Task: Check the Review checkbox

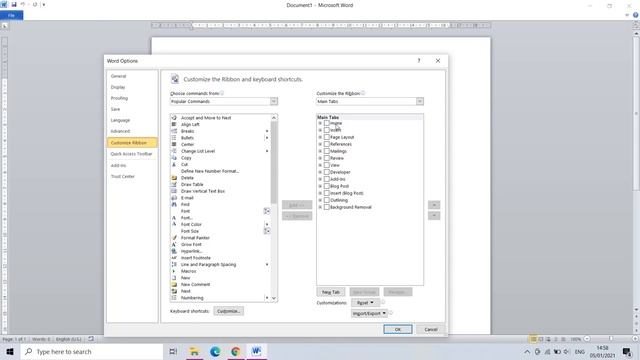Action: click(327, 158)
